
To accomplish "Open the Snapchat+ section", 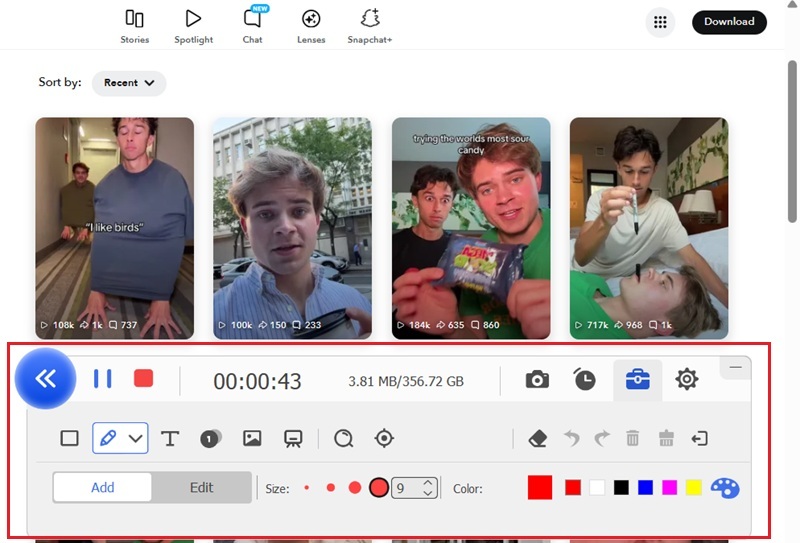I will point(370,27).
